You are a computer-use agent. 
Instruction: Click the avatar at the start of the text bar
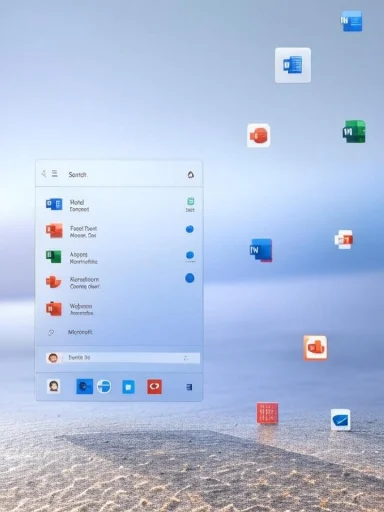53,358
